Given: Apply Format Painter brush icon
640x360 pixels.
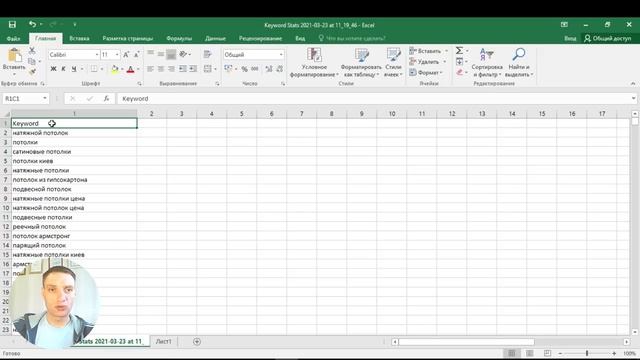Looking at the screenshot, I should tap(32, 72).
